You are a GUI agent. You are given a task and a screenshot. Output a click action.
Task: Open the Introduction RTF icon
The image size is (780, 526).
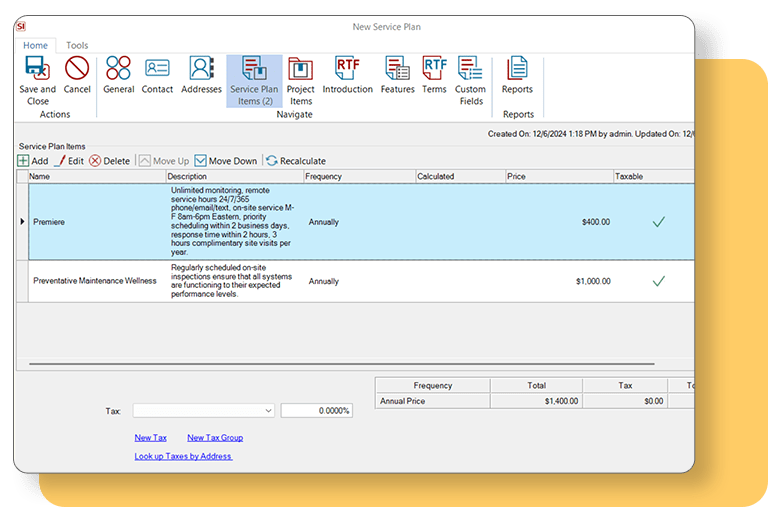click(x=347, y=68)
